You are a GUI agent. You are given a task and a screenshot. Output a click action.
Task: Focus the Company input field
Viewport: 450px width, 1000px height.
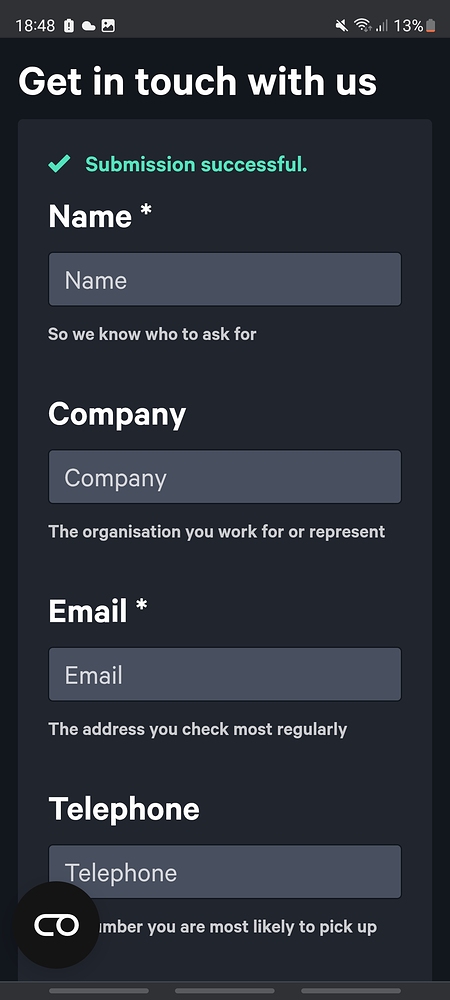(225, 477)
